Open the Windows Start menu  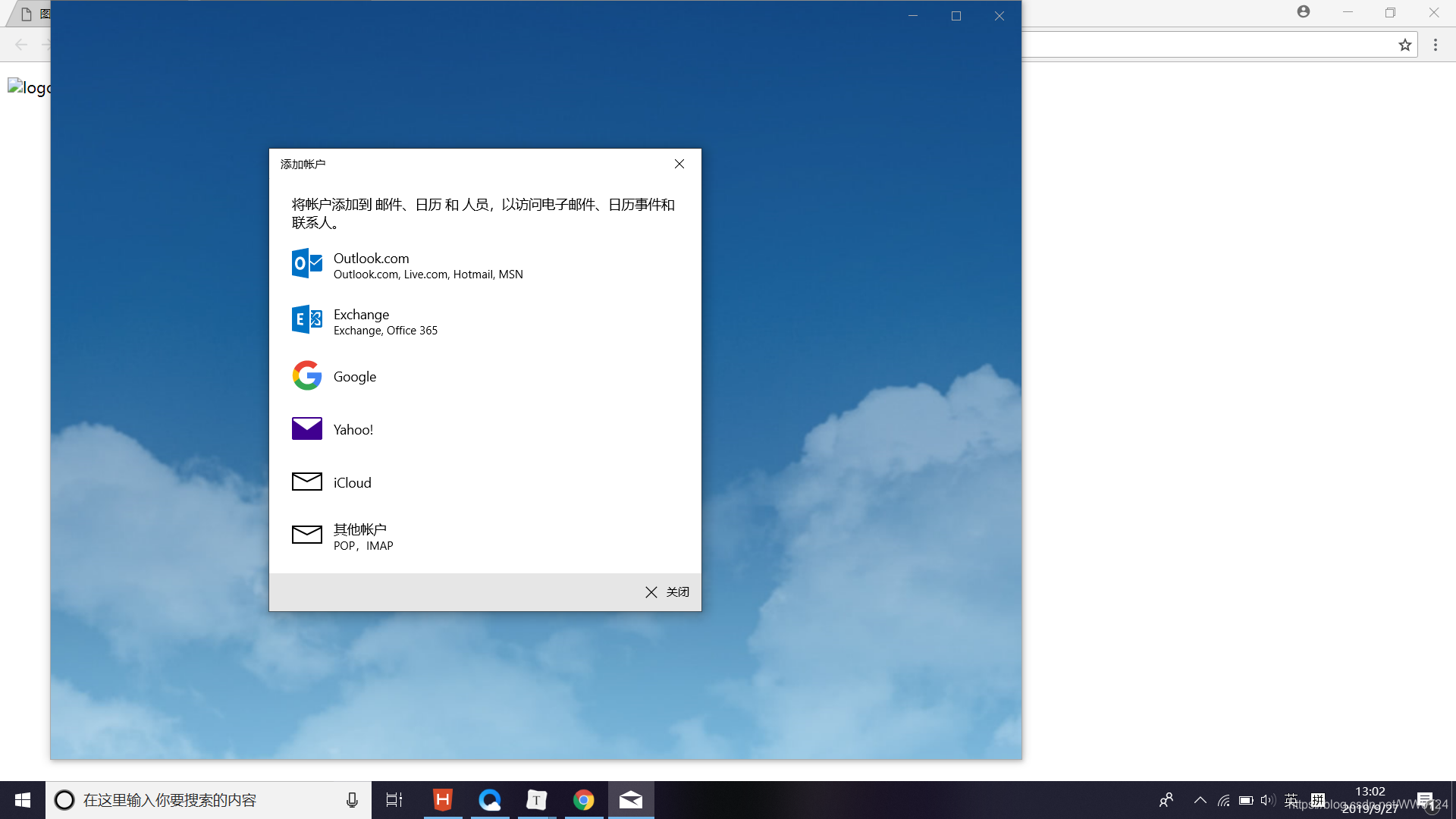tap(23, 800)
